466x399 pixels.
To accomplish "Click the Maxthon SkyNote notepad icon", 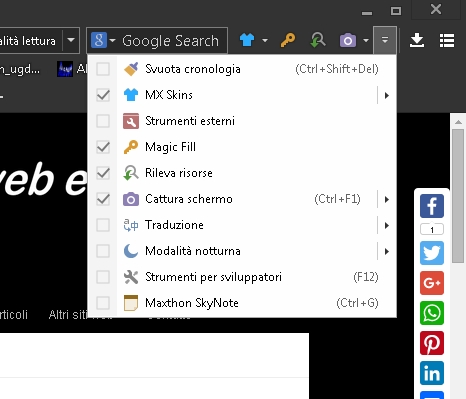I will 131,303.
